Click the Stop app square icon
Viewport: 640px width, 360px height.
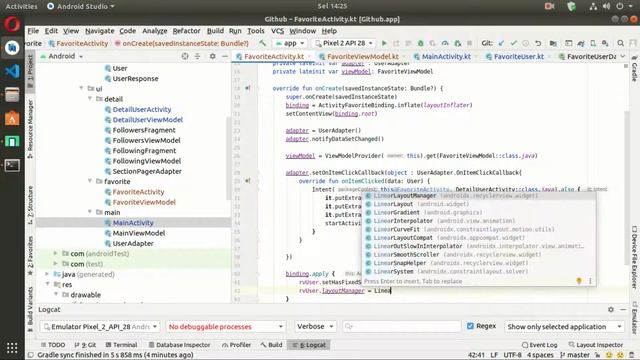469,43
